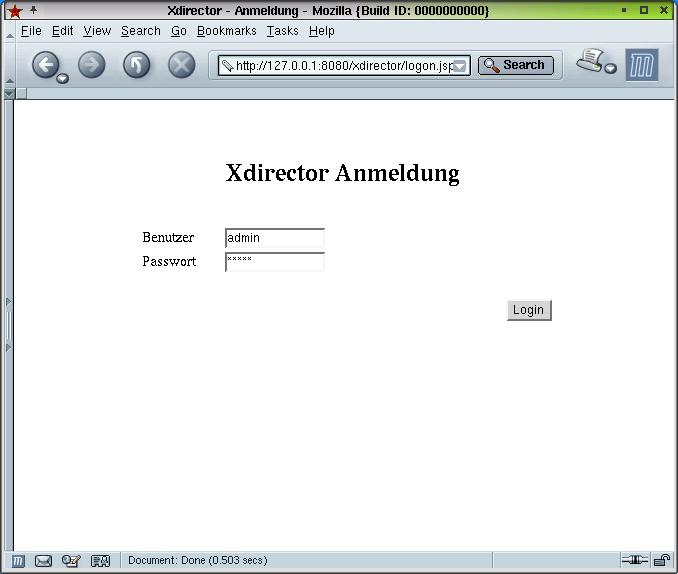Collapse the navigation toolbar grippy

click(x=10, y=65)
